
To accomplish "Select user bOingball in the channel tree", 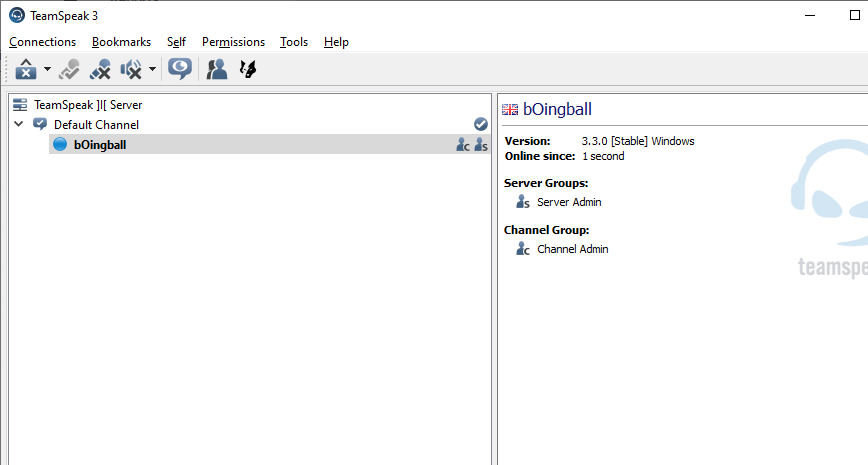I will (x=270, y=144).
